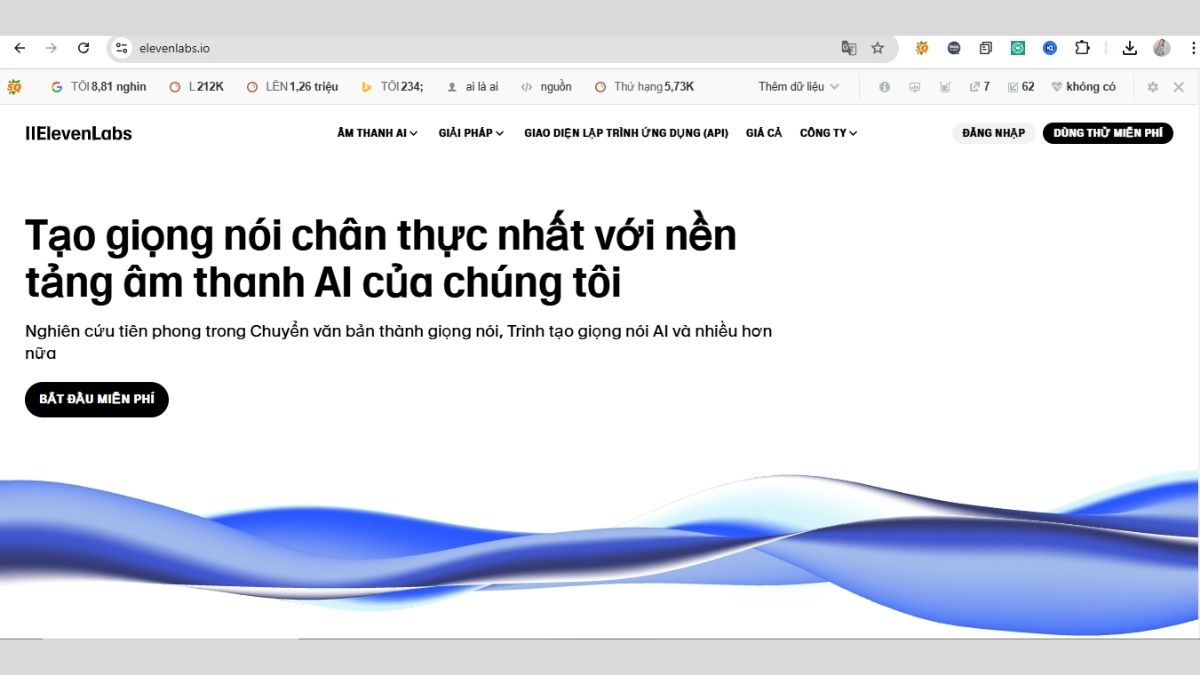
Task: Expand the CÔNG TY menu
Action: tap(828, 133)
